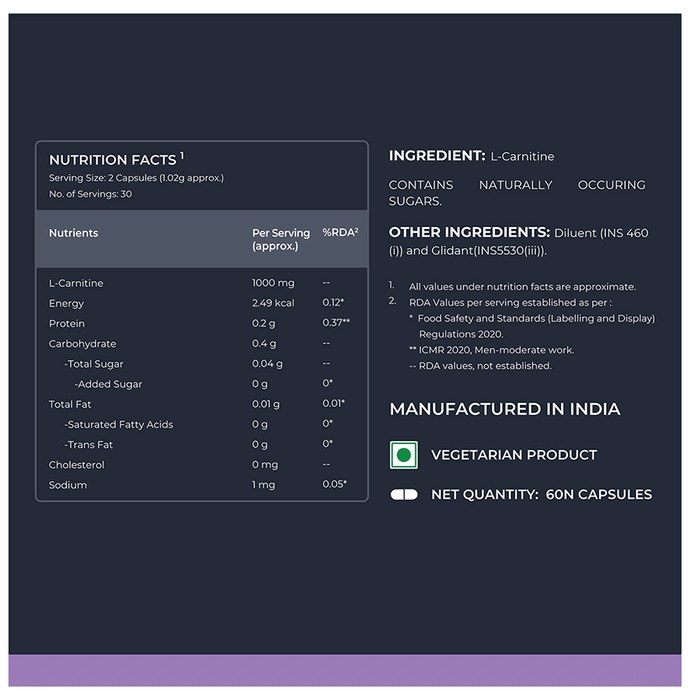This screenshot has width=690, height=700.
Task: Click the Per Serving column header
Action: point(281,239)
